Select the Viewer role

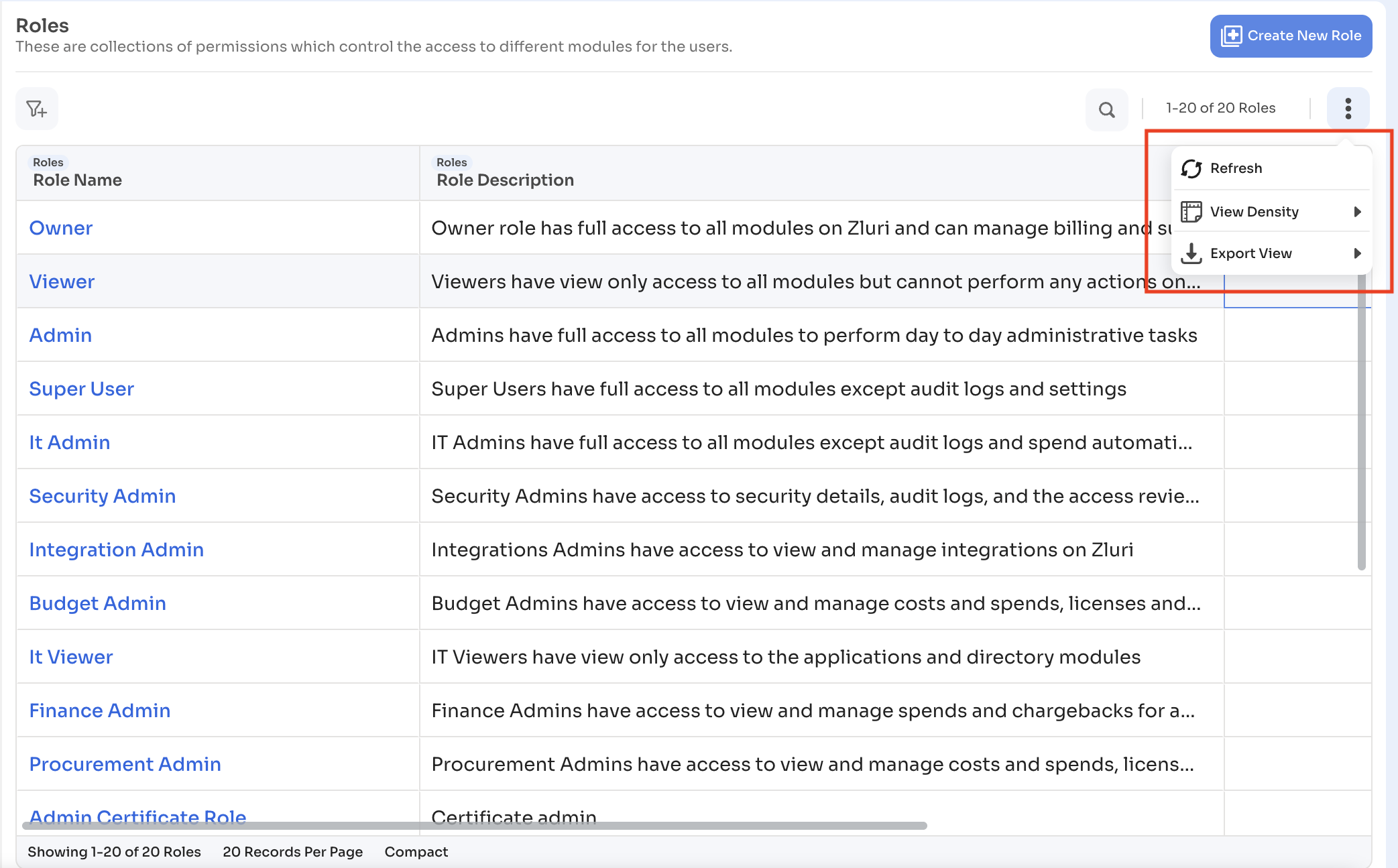62,282
